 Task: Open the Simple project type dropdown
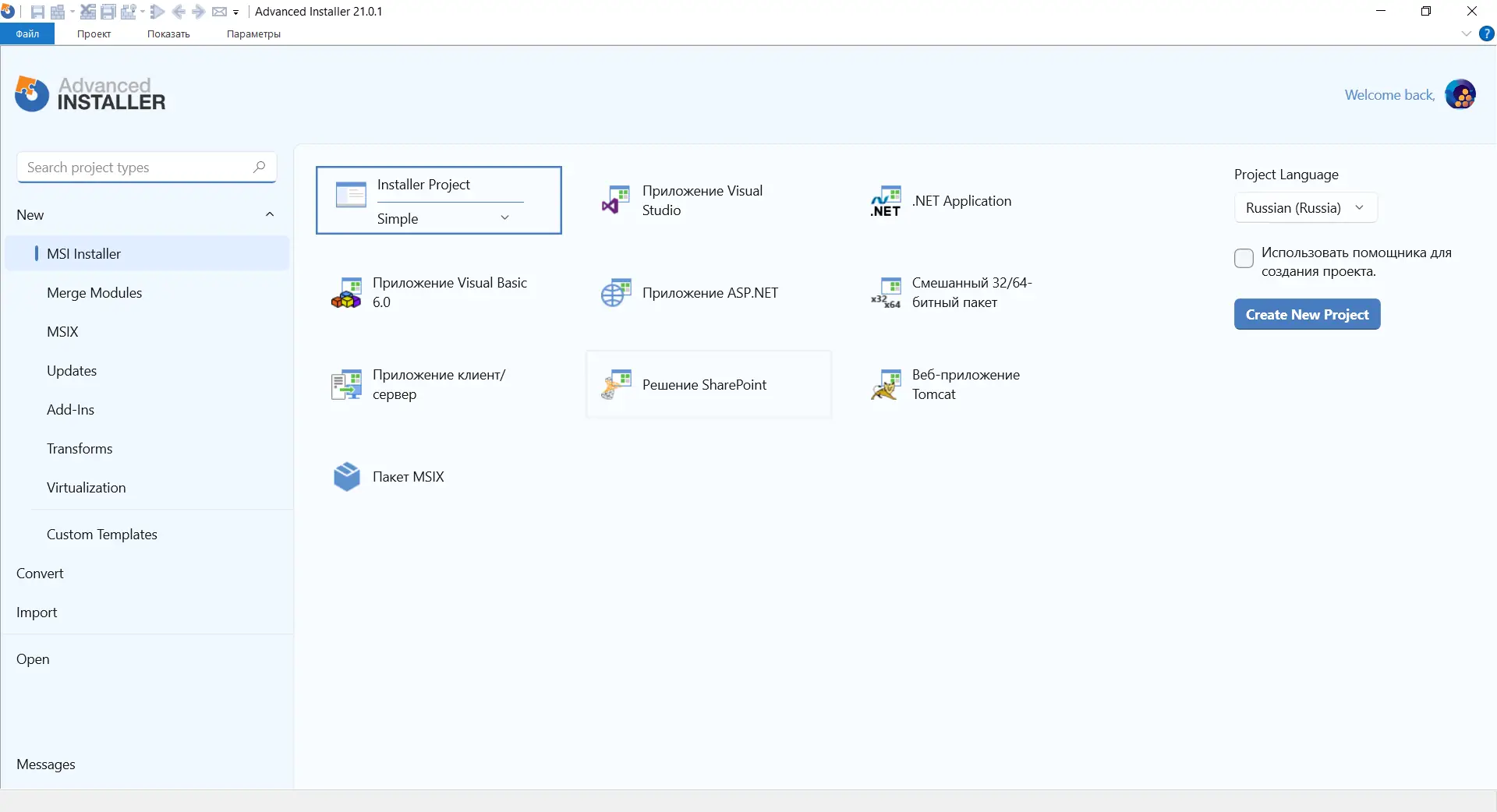[505, 218]
